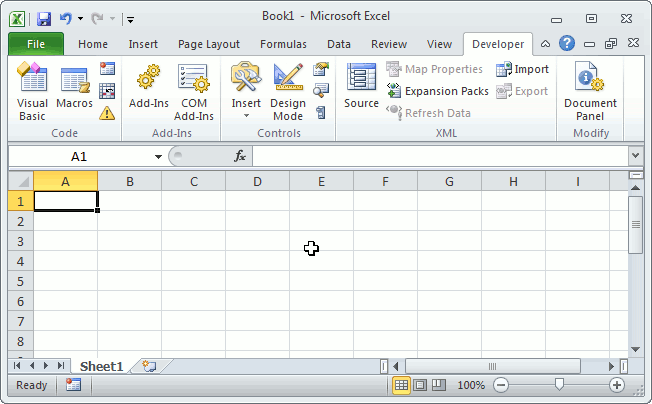Open the Visual Basic editor
Screen dimensions: 652x404
[x=32, y=91]
